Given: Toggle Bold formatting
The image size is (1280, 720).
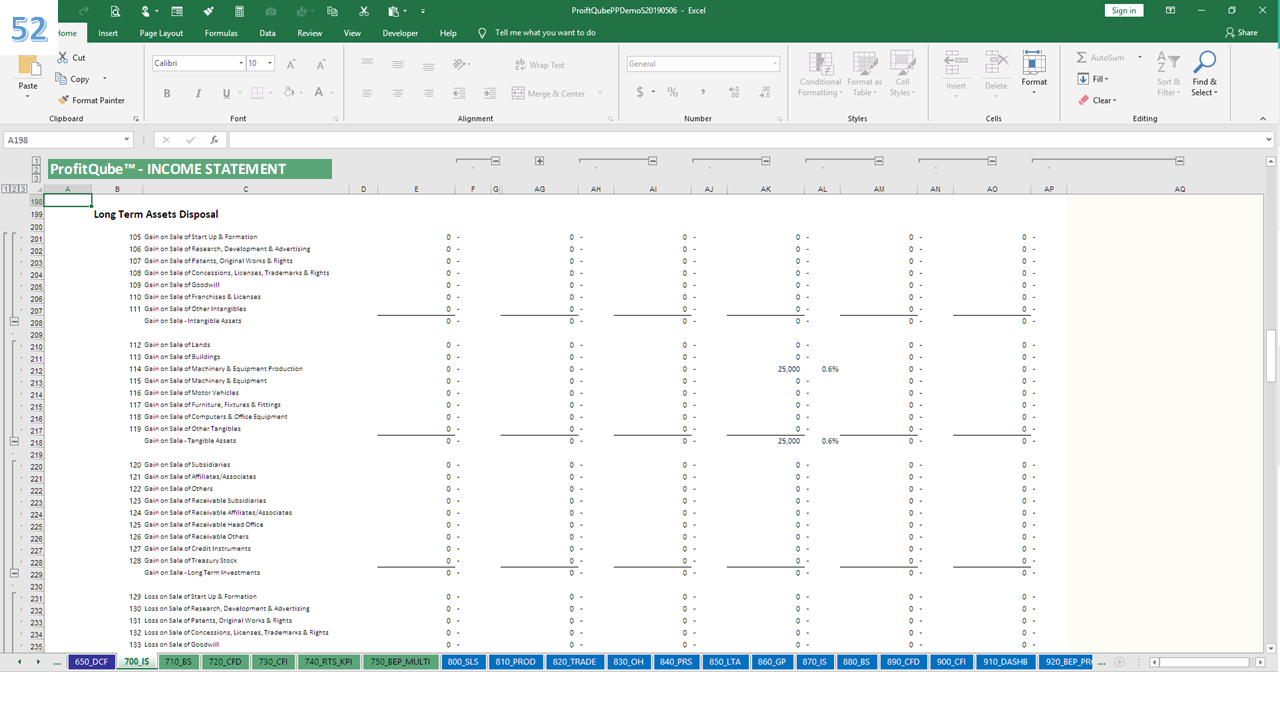Looking at the screenshot, I should [x=167, y=93].
